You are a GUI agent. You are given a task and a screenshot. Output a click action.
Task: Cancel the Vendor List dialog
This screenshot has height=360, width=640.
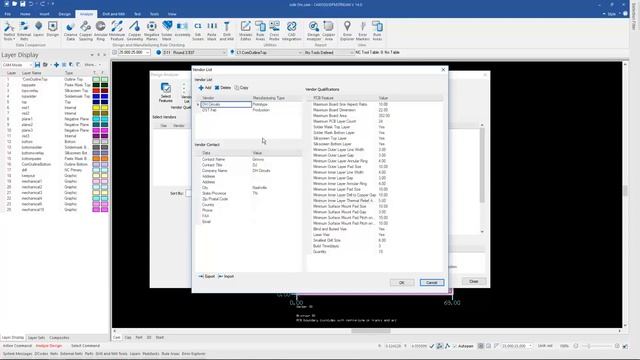pos(432,282)
